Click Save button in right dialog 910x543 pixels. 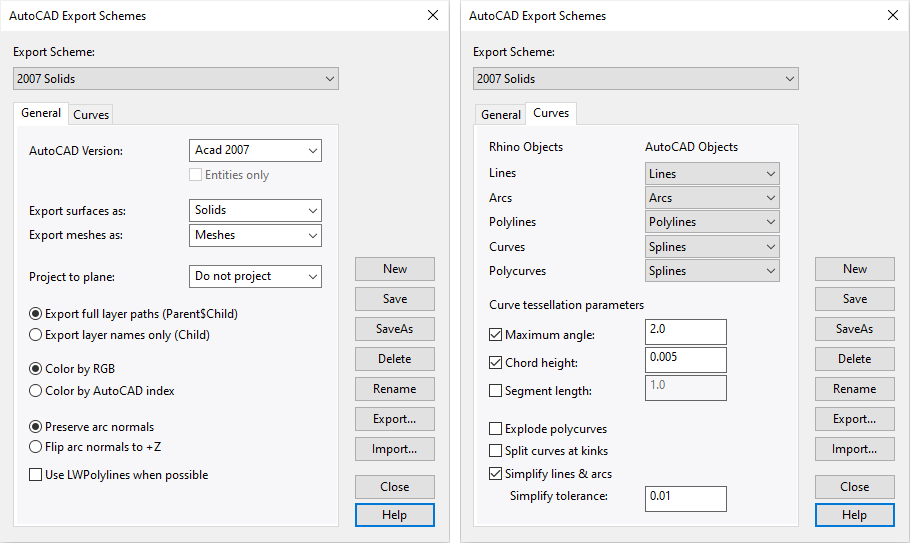click(854, 299)
